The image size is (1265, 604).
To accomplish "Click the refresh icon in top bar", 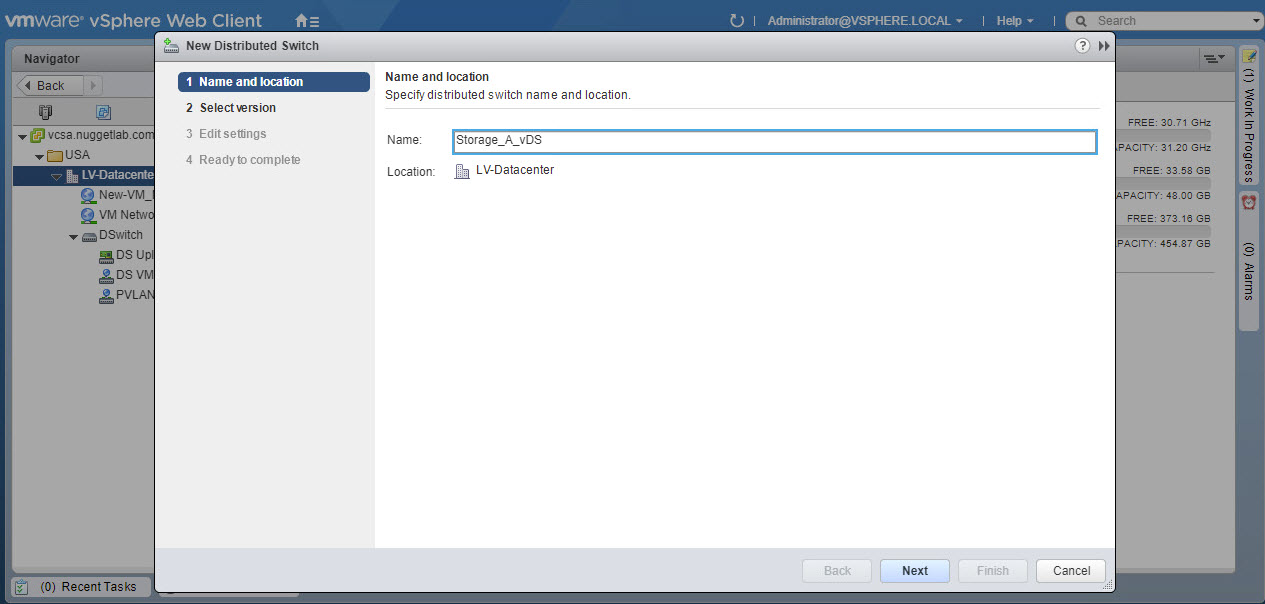I will 737,20.
